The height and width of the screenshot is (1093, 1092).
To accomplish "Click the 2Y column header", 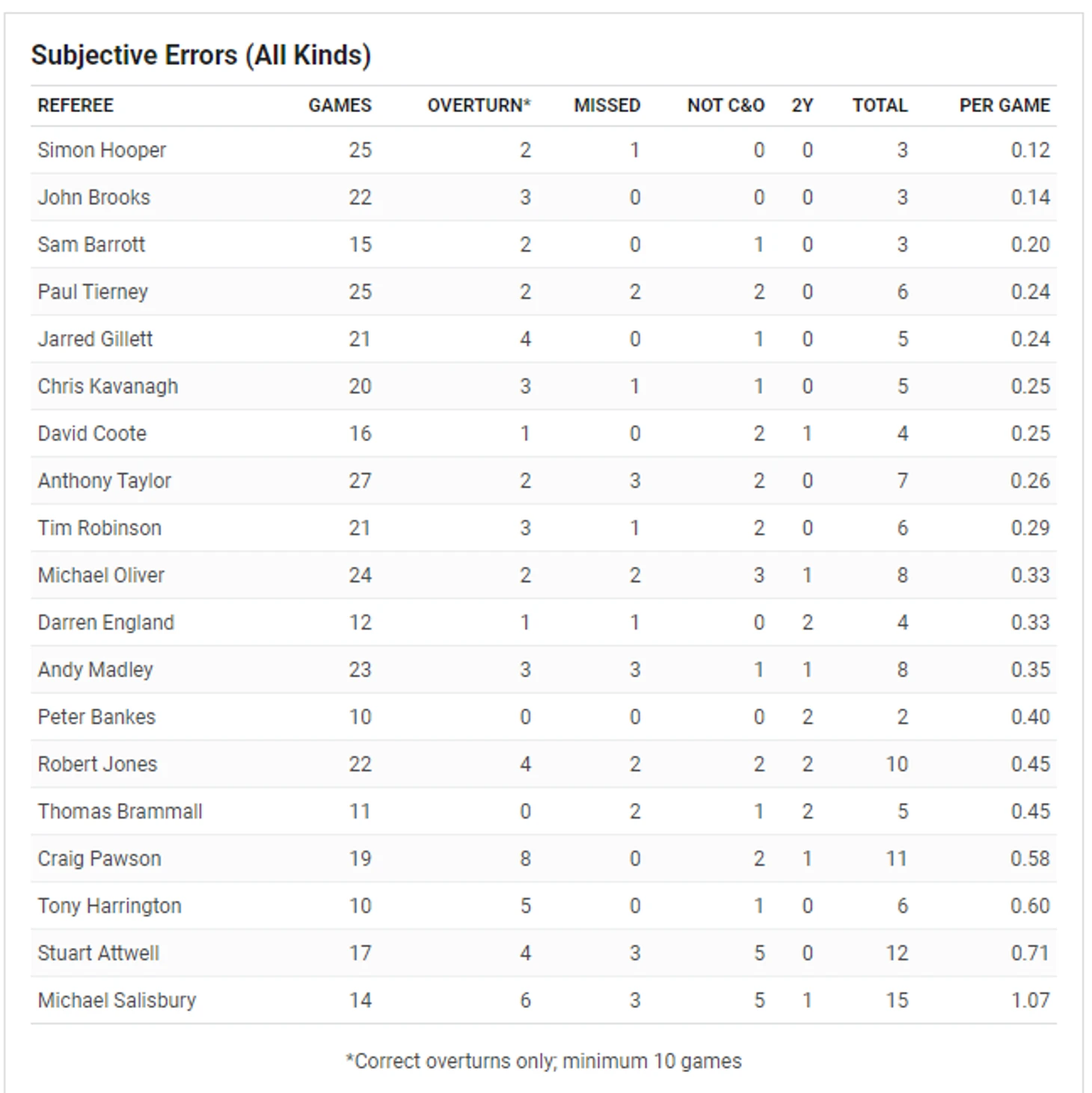I will click(x=802, y=105).
